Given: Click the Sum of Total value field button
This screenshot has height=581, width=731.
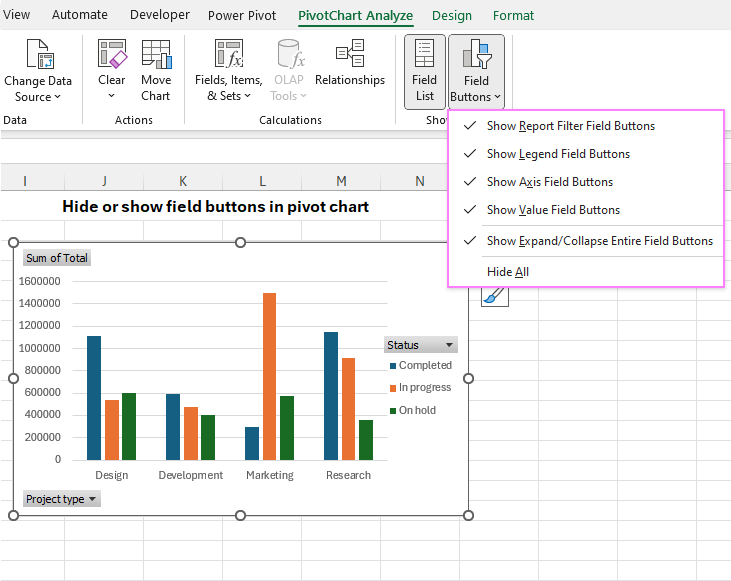Looking at the screenshot, I should [x=57, y=258].
